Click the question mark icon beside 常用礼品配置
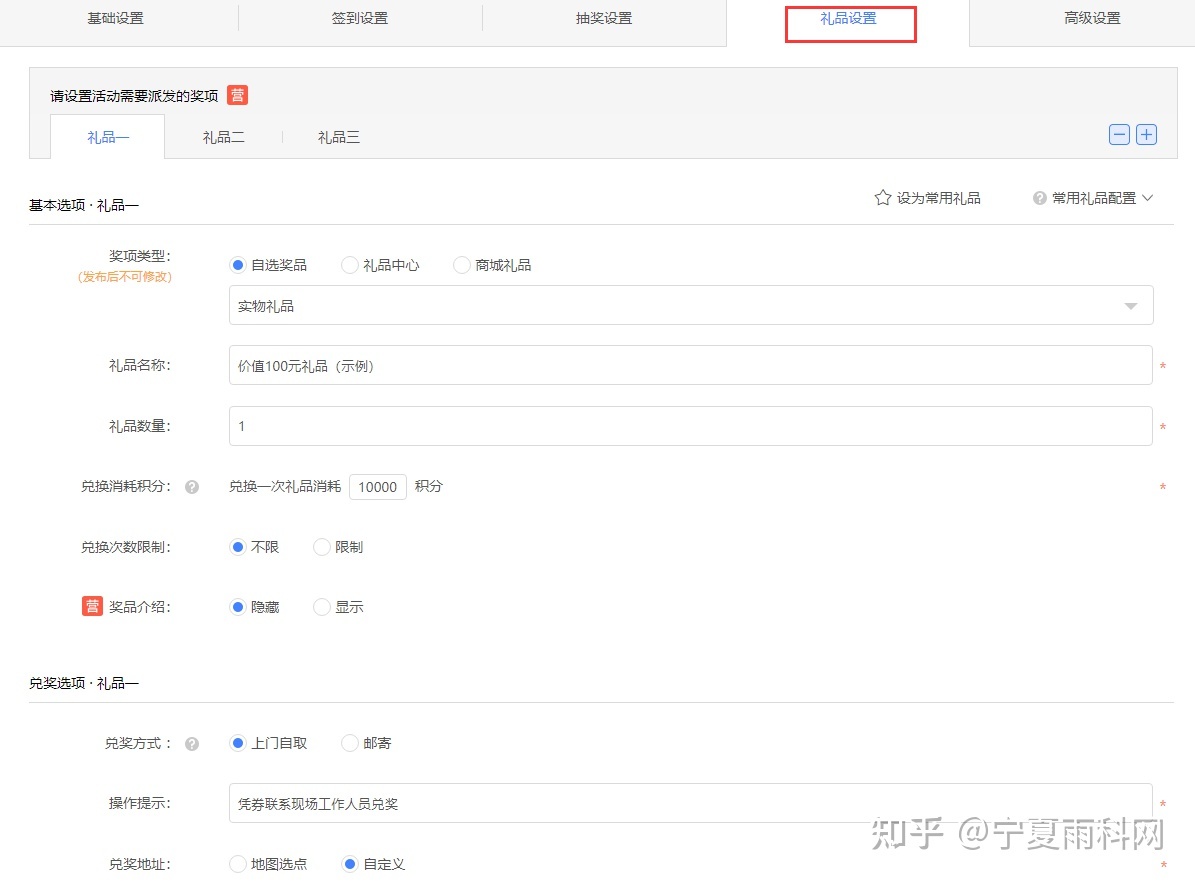Image resolution: width=1195 pixels, height=882 pixels. 1040,198
